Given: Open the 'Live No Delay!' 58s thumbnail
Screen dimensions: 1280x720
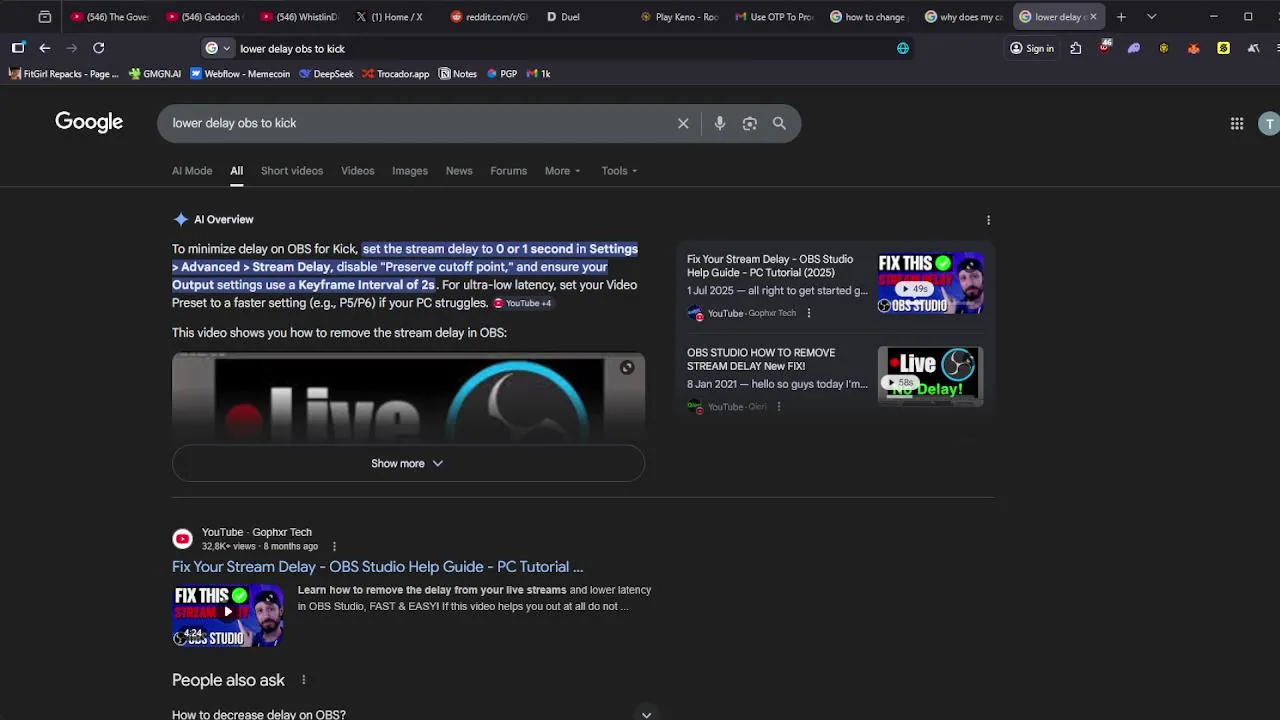Looking at the screenshot, I should tap(930, 376).
